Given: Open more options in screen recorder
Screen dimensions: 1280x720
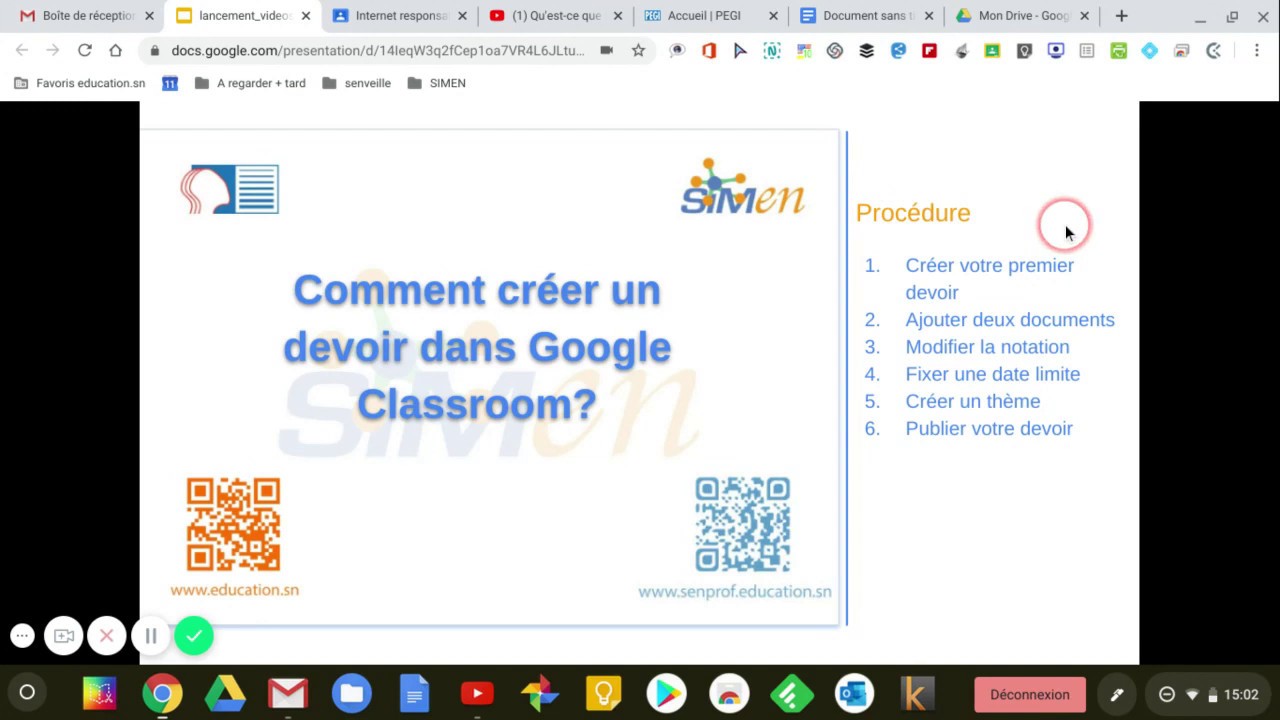Looking at the screenshot, I should 22,635.
